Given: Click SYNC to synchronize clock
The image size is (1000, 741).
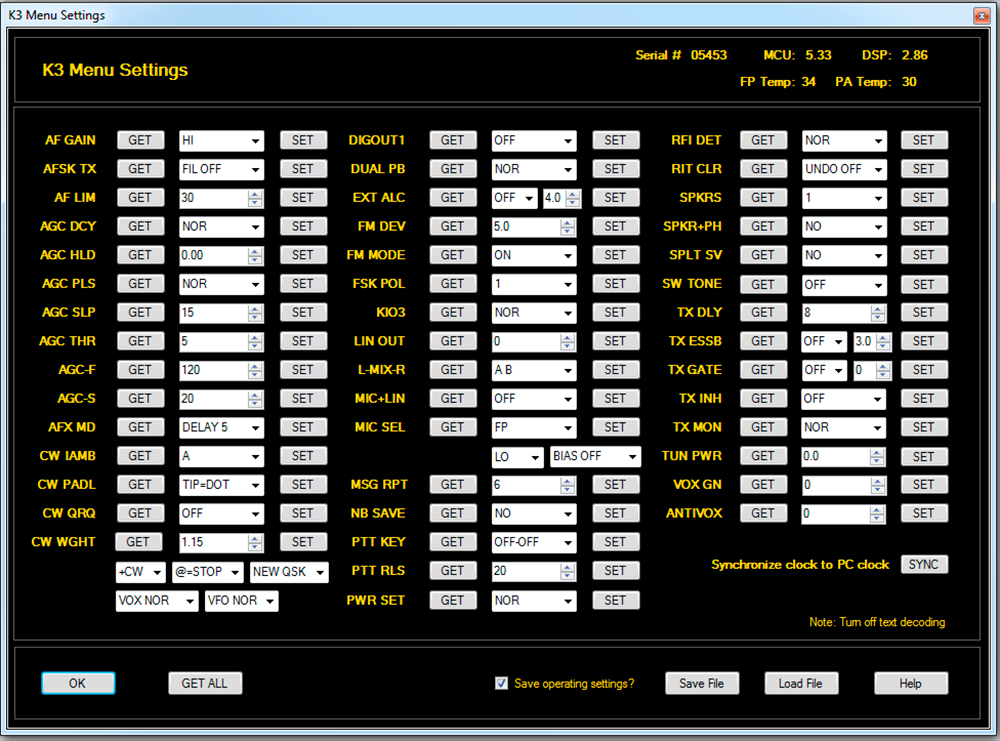Looking at the screenshot, I should pyautogui.click(x=924, y=564).
